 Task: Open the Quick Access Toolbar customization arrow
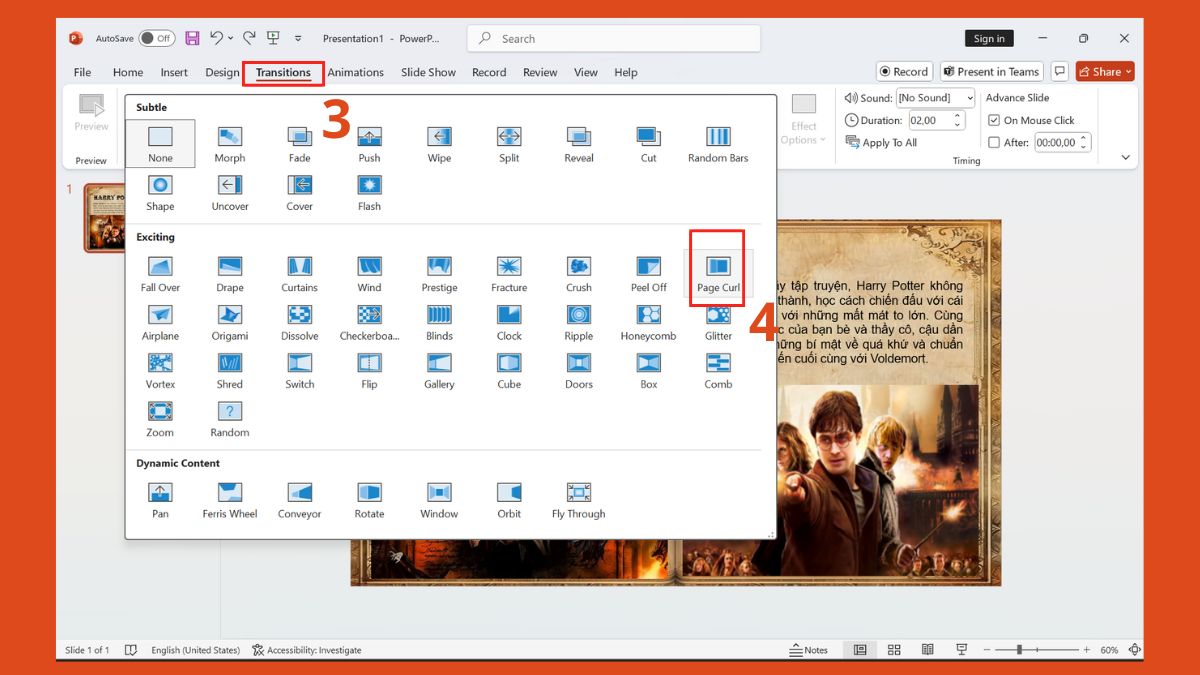point(297,37)
